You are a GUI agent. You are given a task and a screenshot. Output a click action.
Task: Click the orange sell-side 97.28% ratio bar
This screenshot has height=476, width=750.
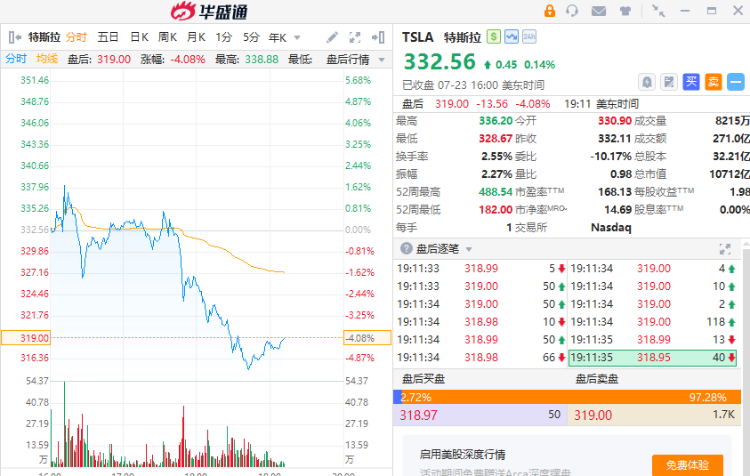[571, 397]
